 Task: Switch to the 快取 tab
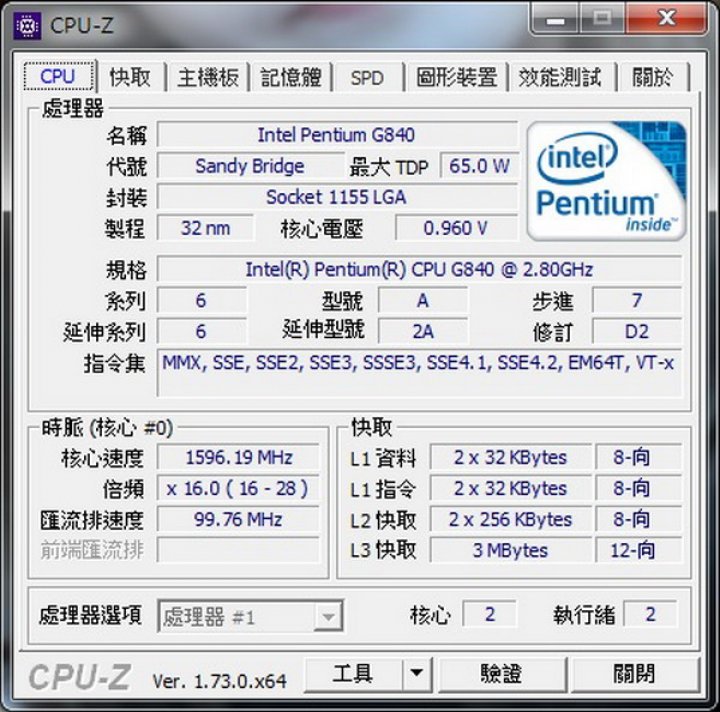[x=130, y=77]
